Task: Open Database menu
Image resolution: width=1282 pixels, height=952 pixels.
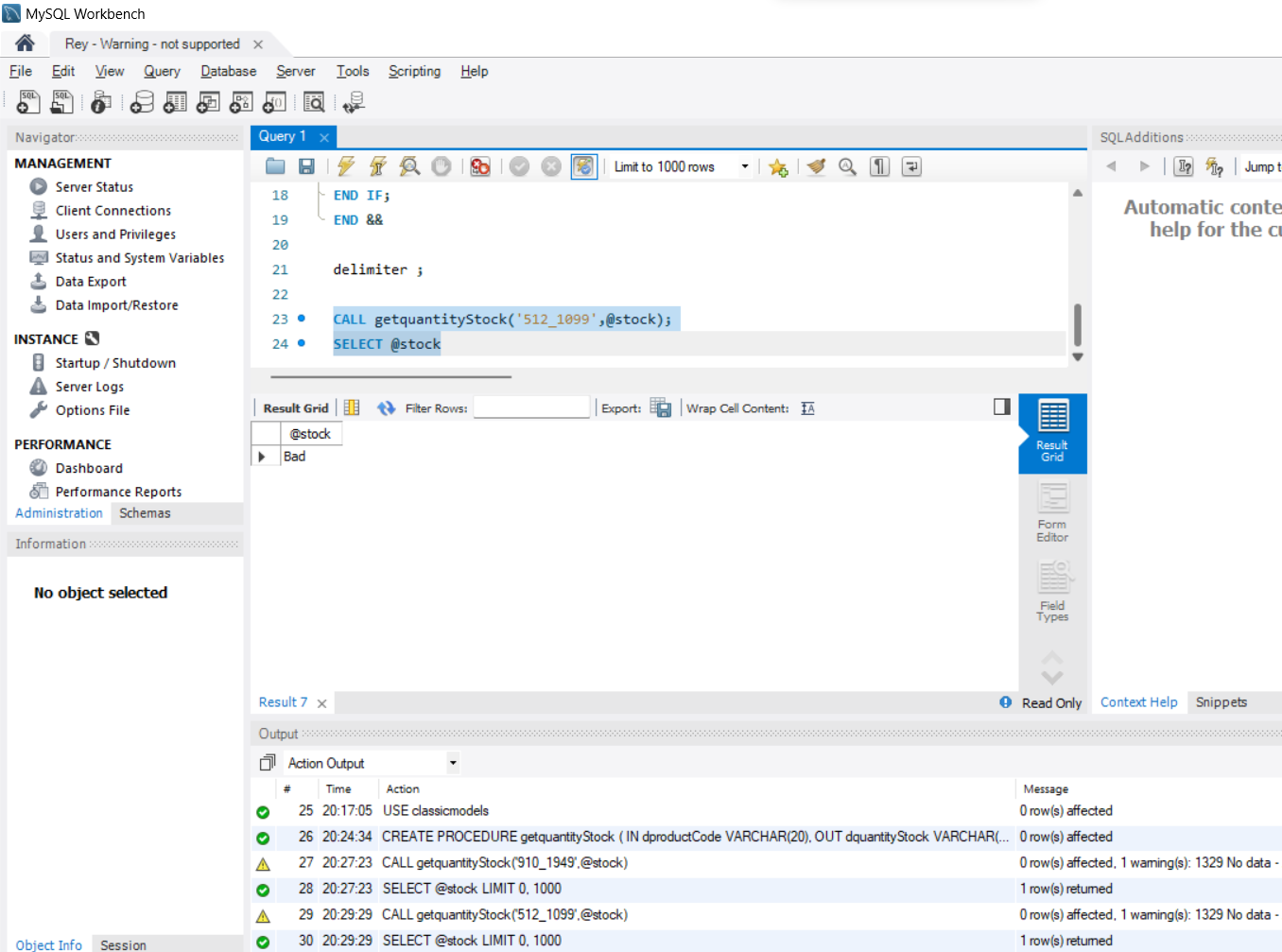Action: (x=228, y=71)
